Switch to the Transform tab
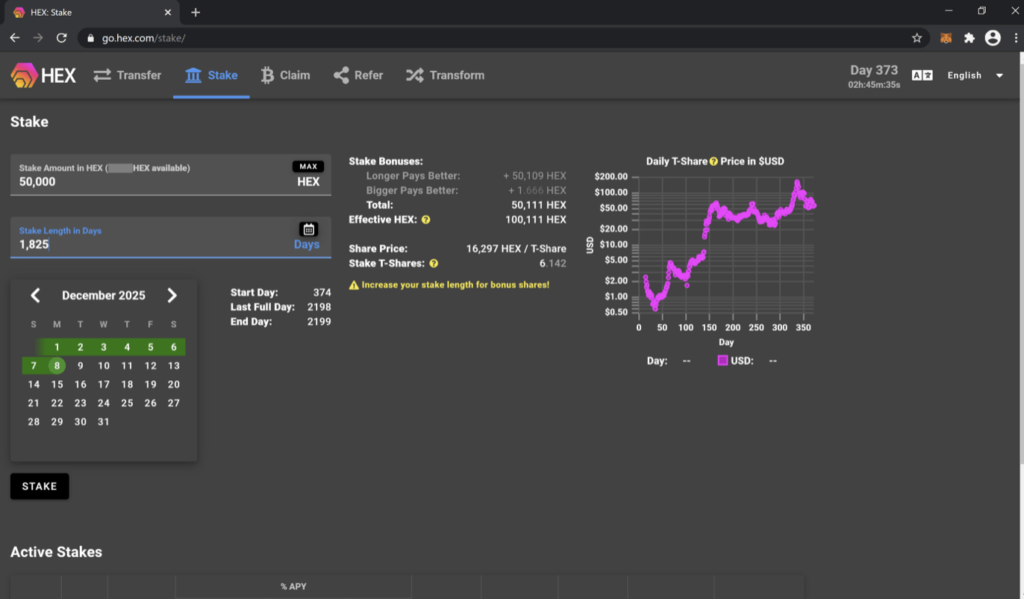This screenshot has width=1024, height=599. 445,75
